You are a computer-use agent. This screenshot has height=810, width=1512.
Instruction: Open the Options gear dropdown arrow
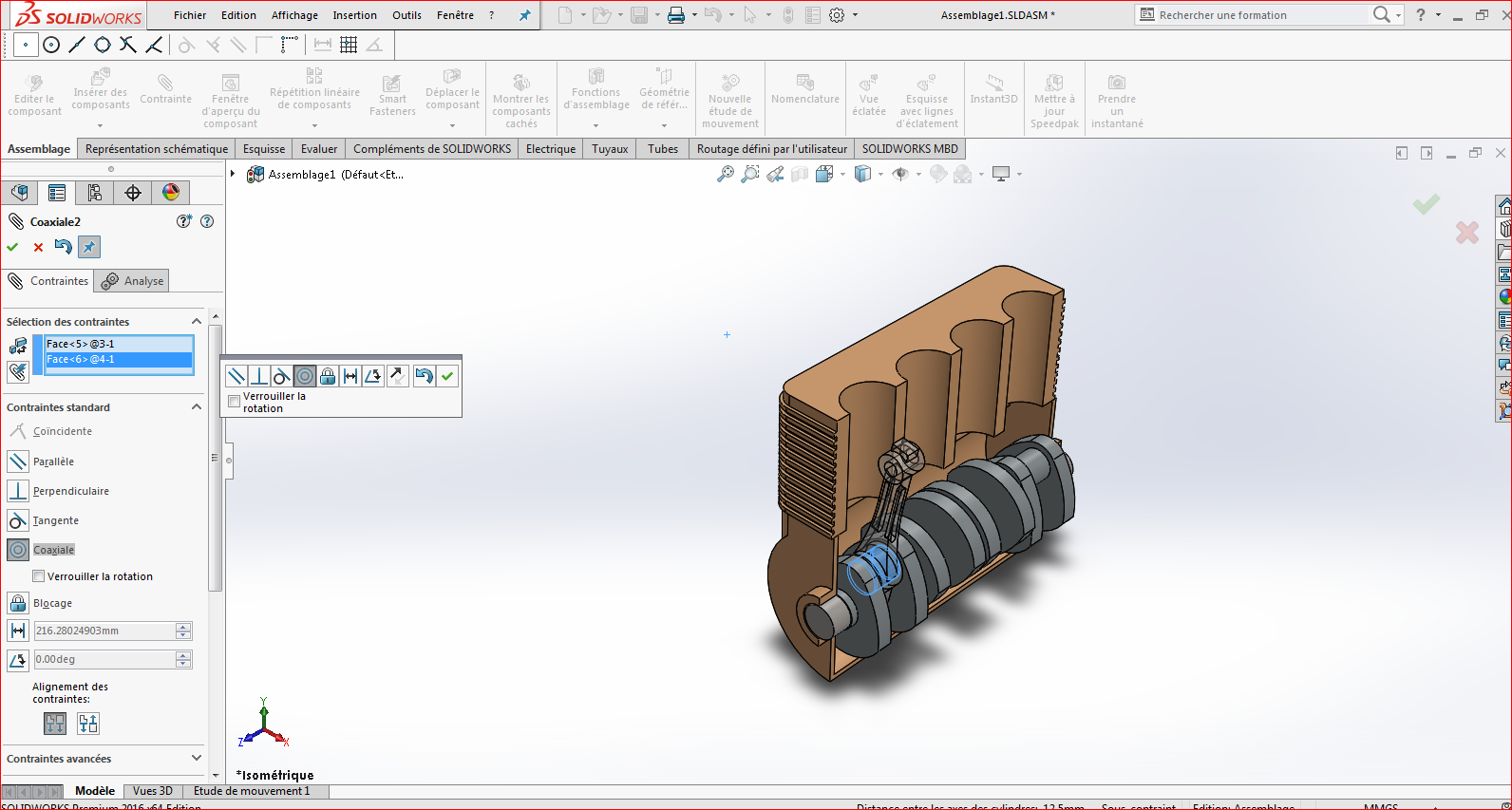(x=855, y=15)
